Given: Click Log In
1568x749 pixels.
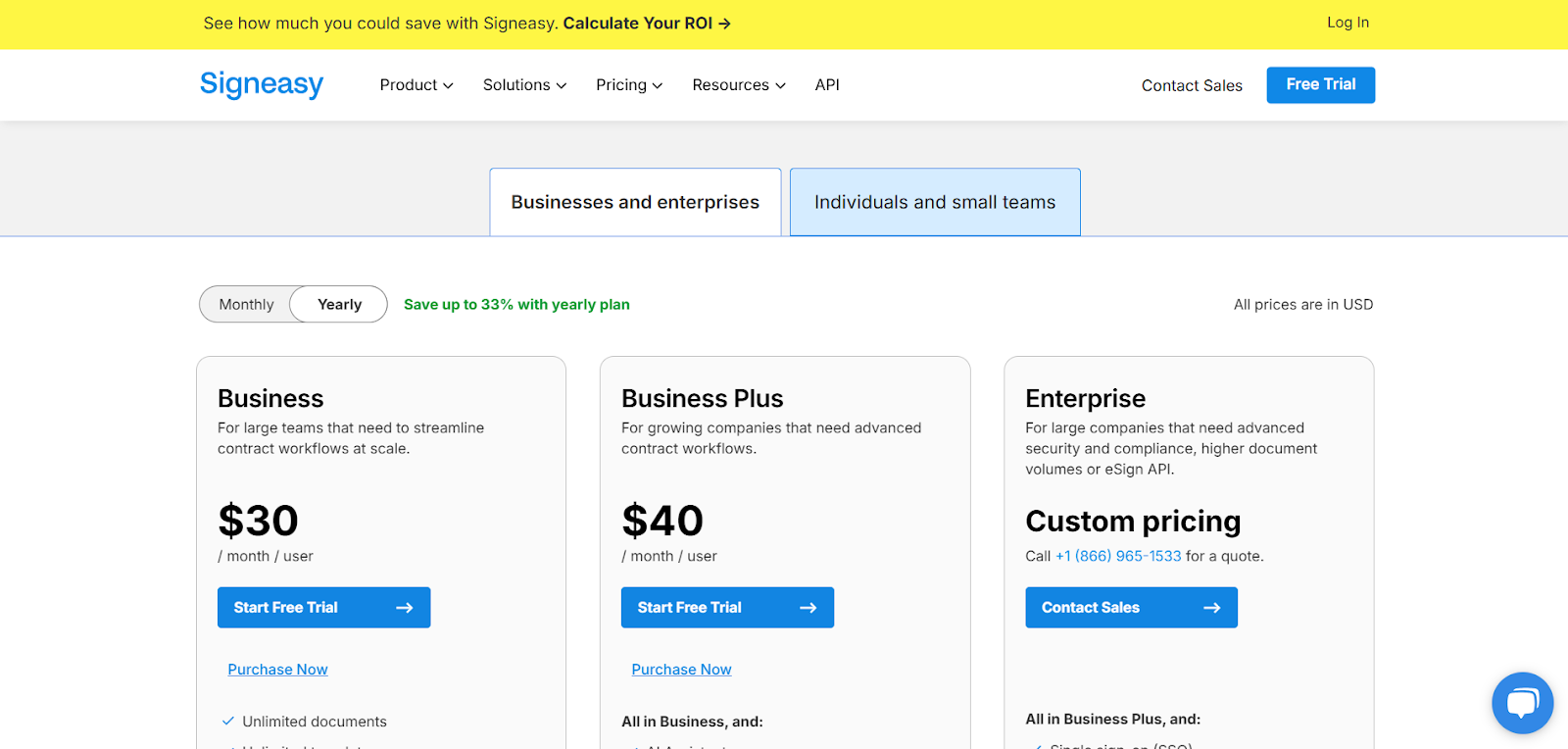Looking at the screenshot, I should [1347, 23].
